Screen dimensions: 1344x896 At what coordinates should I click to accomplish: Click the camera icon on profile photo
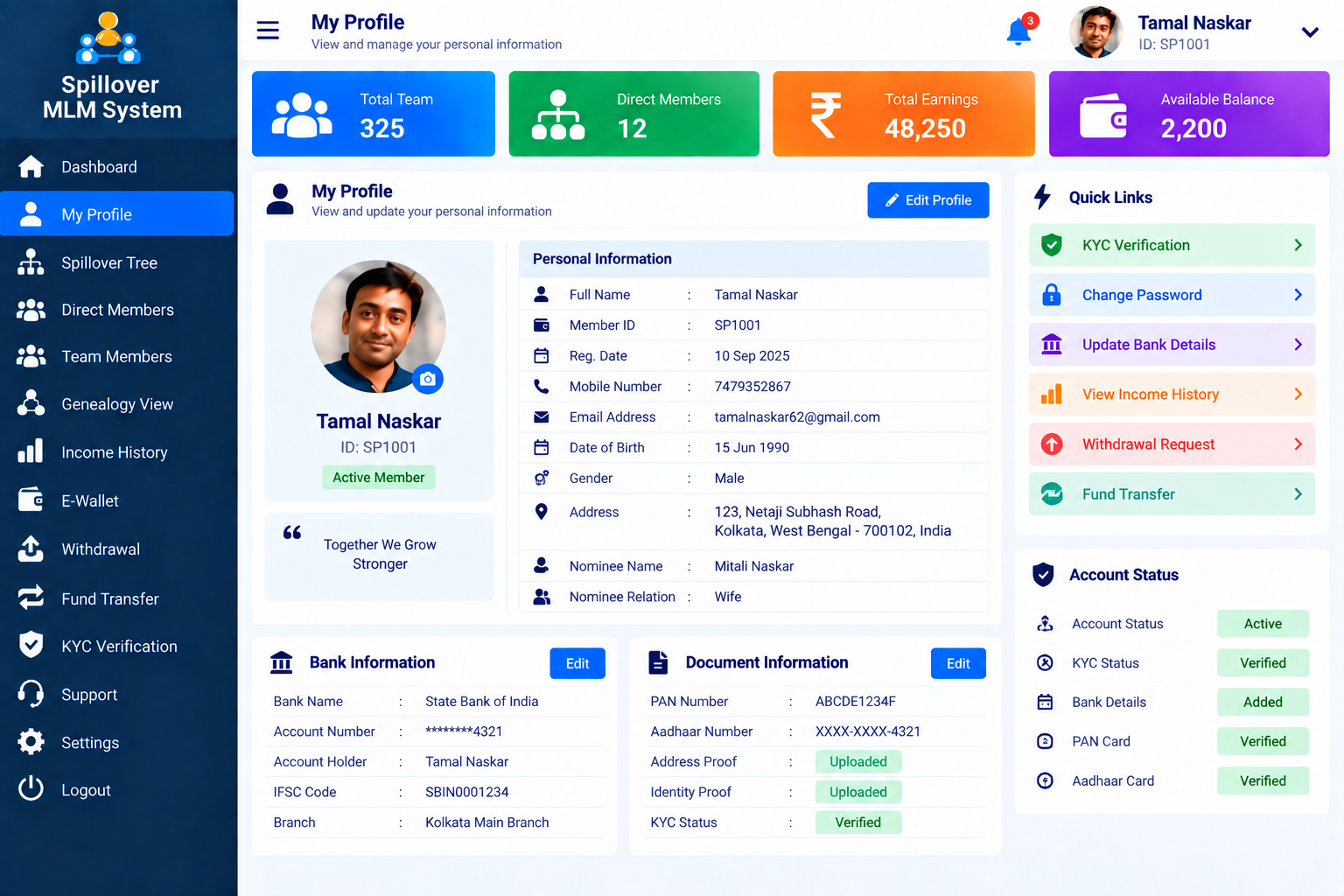point(428,379)
